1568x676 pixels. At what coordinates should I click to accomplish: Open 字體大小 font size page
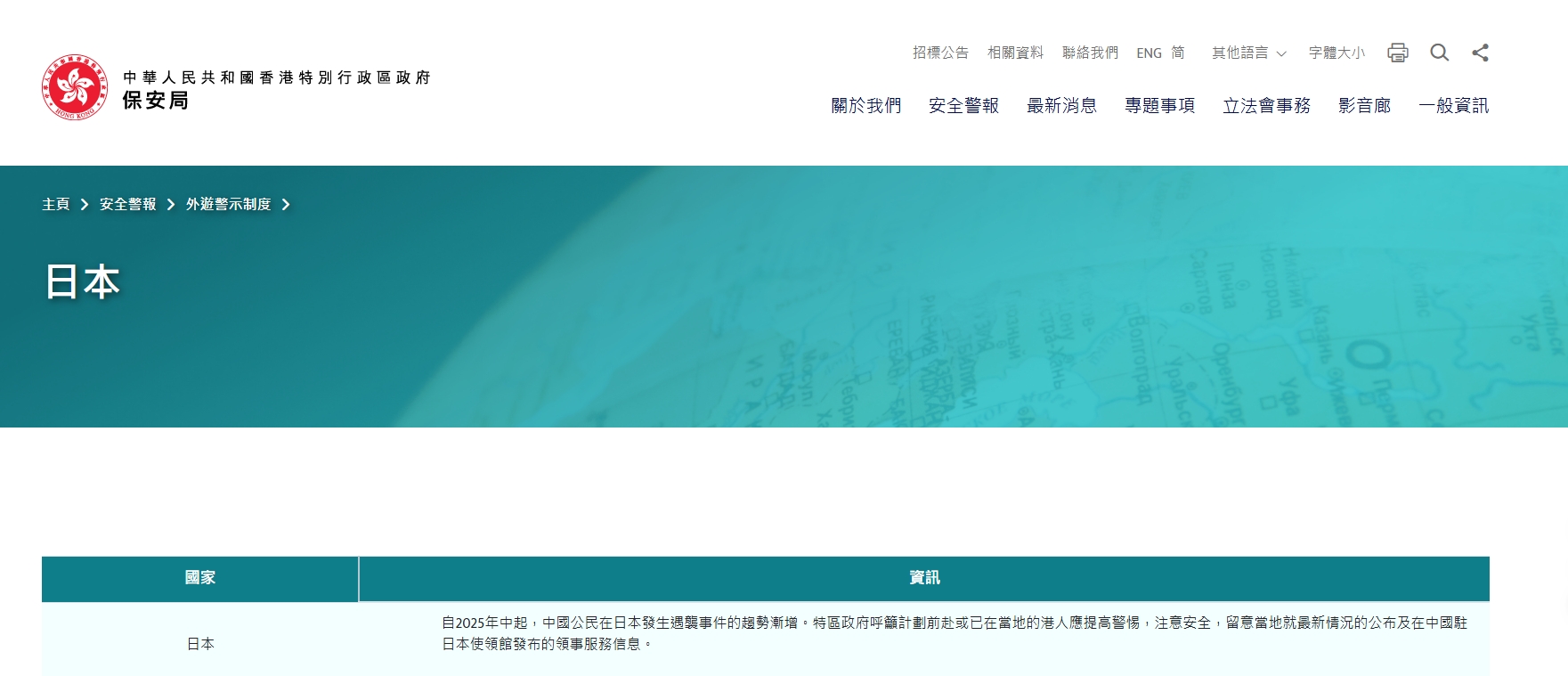(1336, 53)
